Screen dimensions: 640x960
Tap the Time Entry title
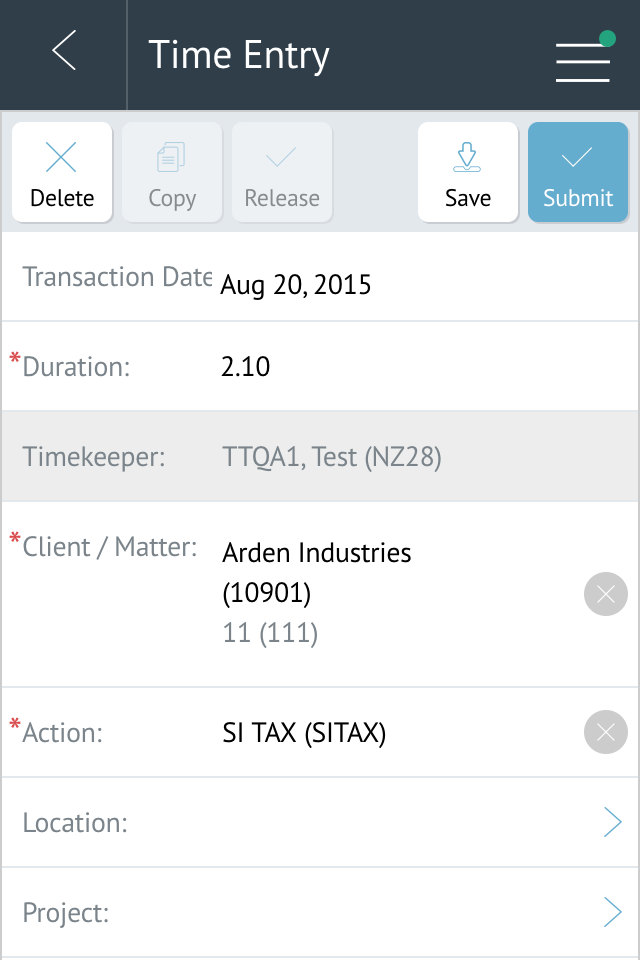coord(239,55)
